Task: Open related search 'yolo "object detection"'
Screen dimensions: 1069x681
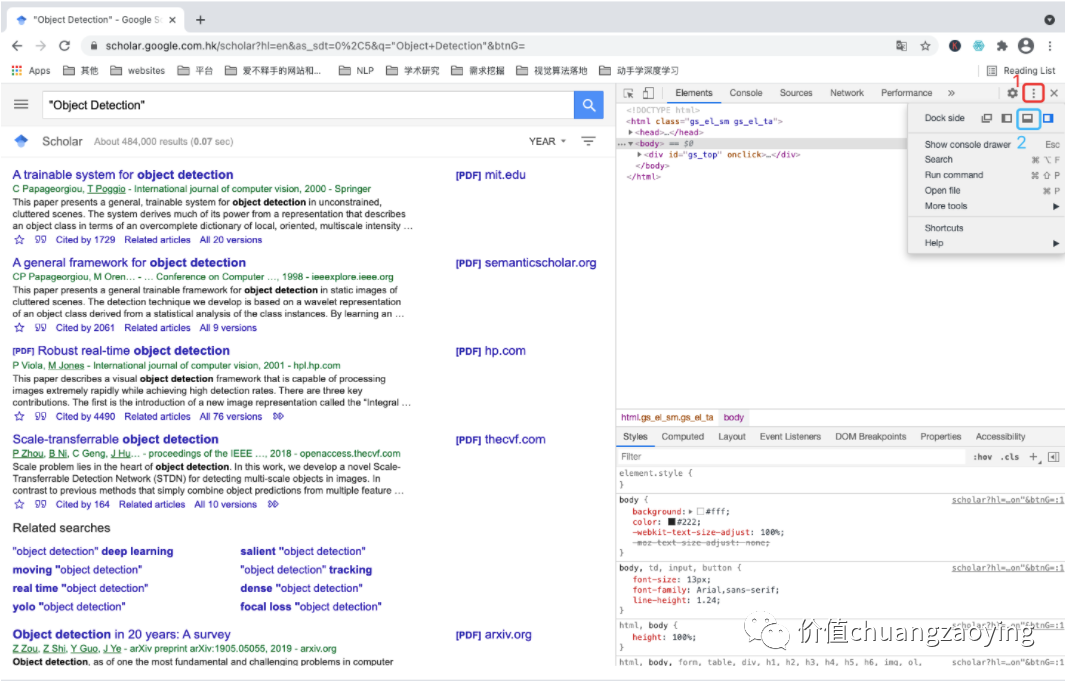Action: pyautogui.click(x=69, y=607)
